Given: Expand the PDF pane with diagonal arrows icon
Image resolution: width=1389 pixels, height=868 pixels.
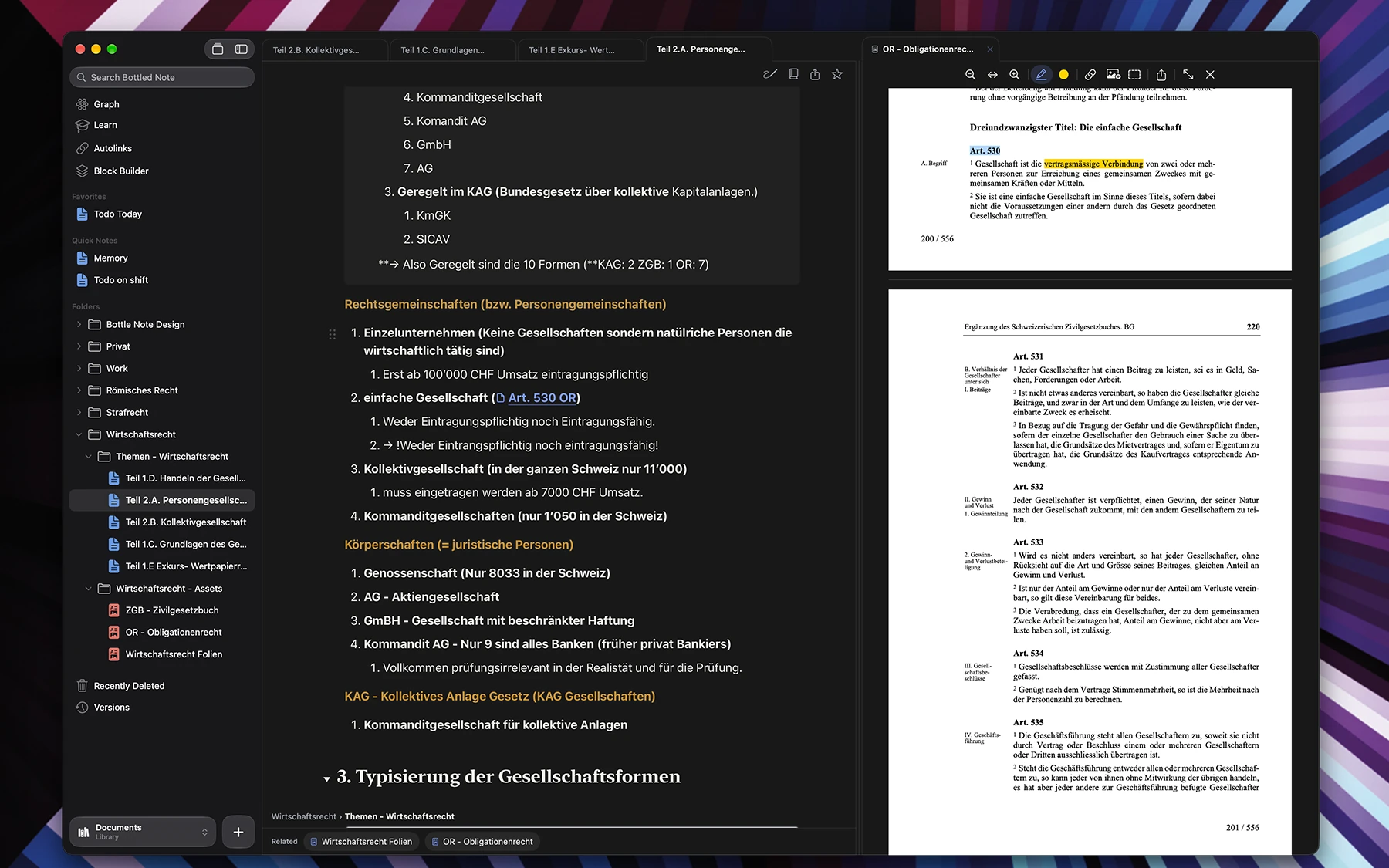Looking at the screenshot, I should coord(1188,75).
